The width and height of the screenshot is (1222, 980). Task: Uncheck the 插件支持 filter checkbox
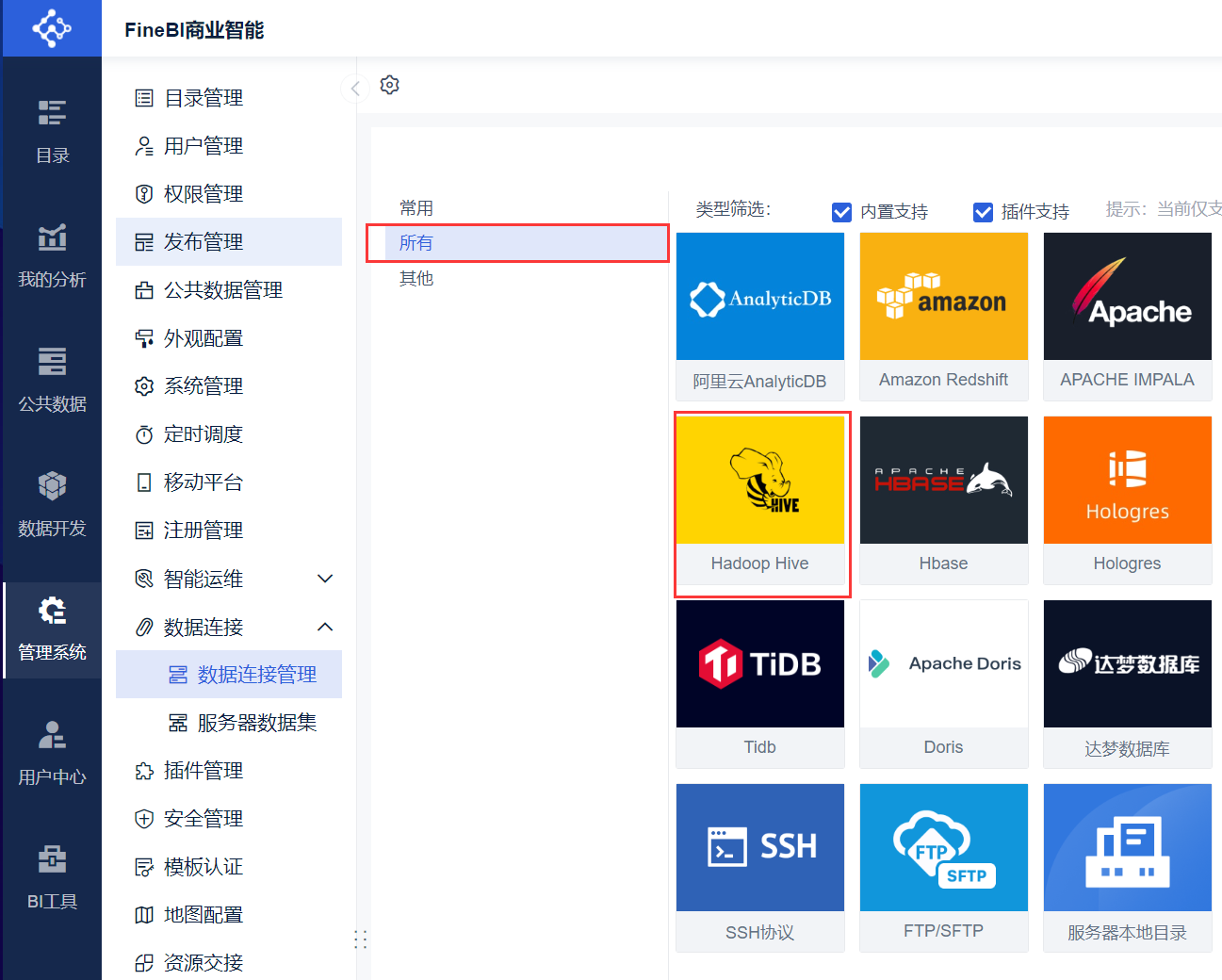(x=983, y=212)
